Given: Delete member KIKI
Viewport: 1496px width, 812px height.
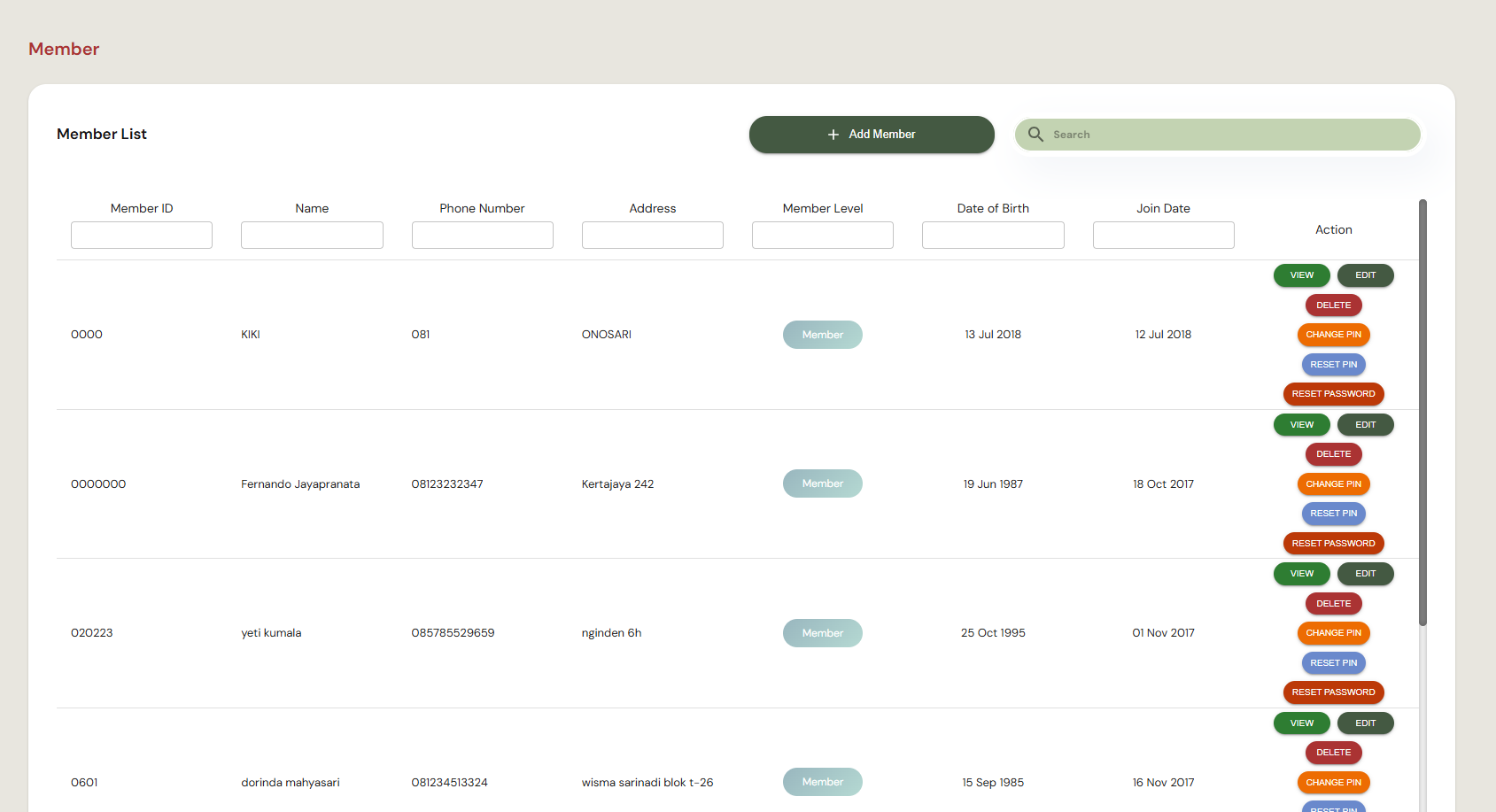Looking at the screenshot, I should [x=1334, y=305].
